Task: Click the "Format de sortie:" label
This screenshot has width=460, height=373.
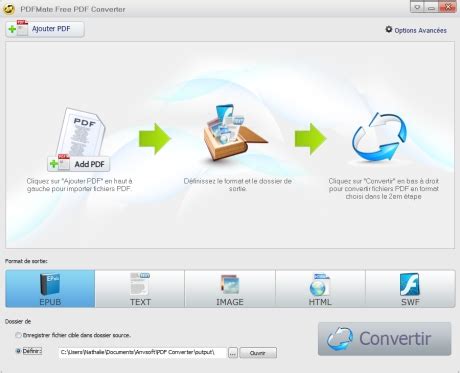Action: click(26, 261)
